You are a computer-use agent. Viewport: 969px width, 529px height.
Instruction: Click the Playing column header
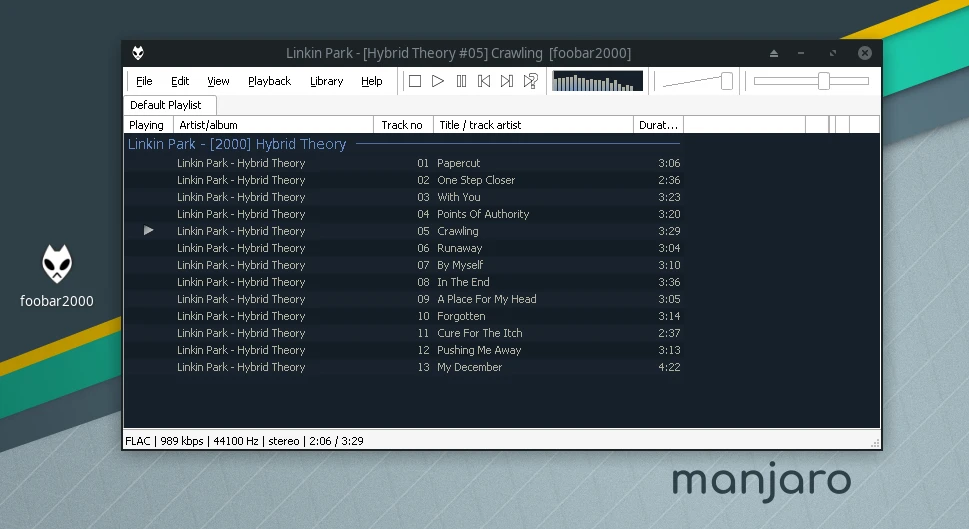[148, 125]
